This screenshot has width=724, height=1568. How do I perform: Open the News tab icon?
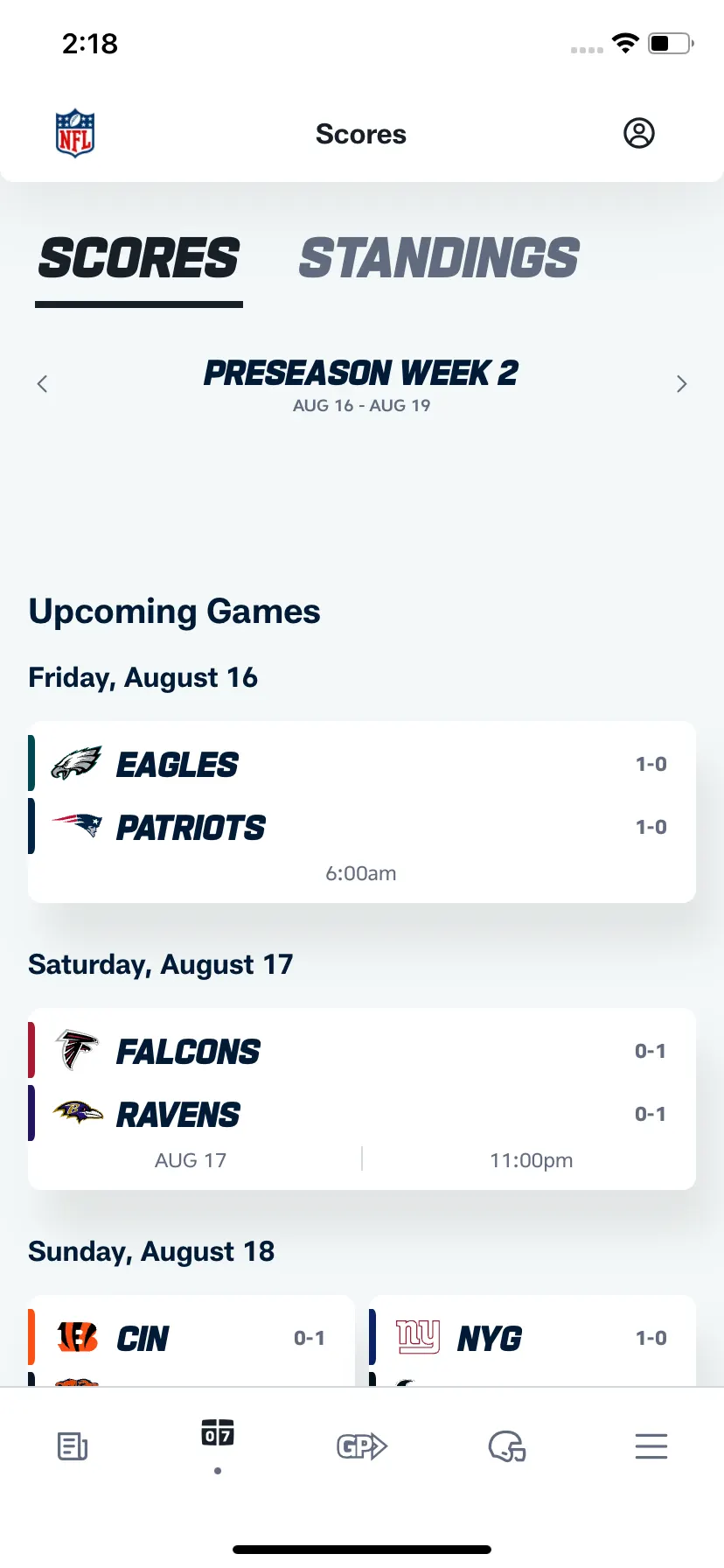click(73, 1446)
